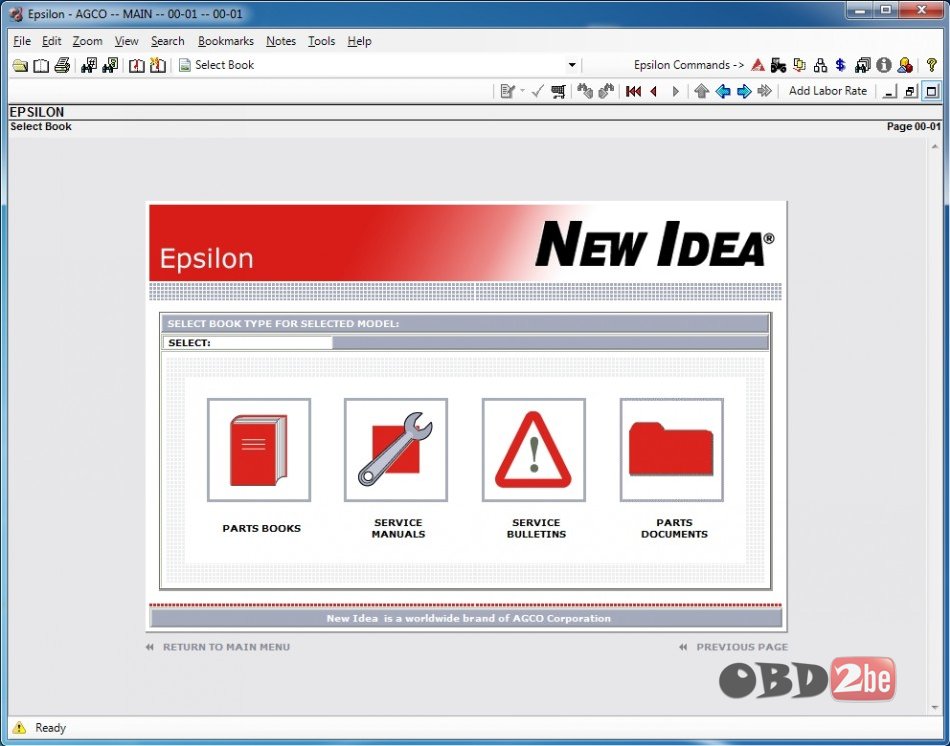This screenshot has height=746, width=950.
Task: Click the gray up arrow toolbar icon
Action: click(702, 92)
